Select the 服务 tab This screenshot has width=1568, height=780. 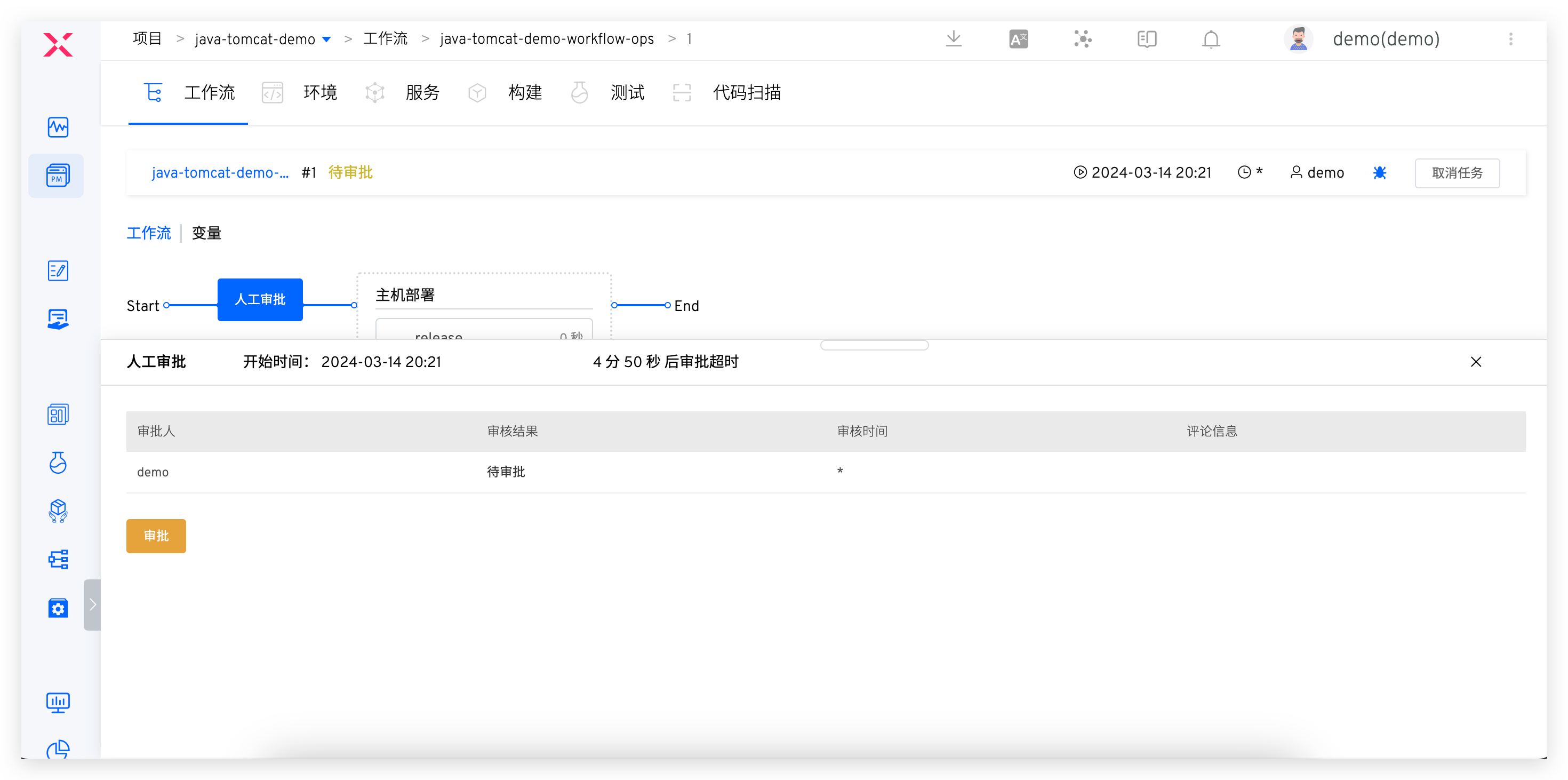402,92
